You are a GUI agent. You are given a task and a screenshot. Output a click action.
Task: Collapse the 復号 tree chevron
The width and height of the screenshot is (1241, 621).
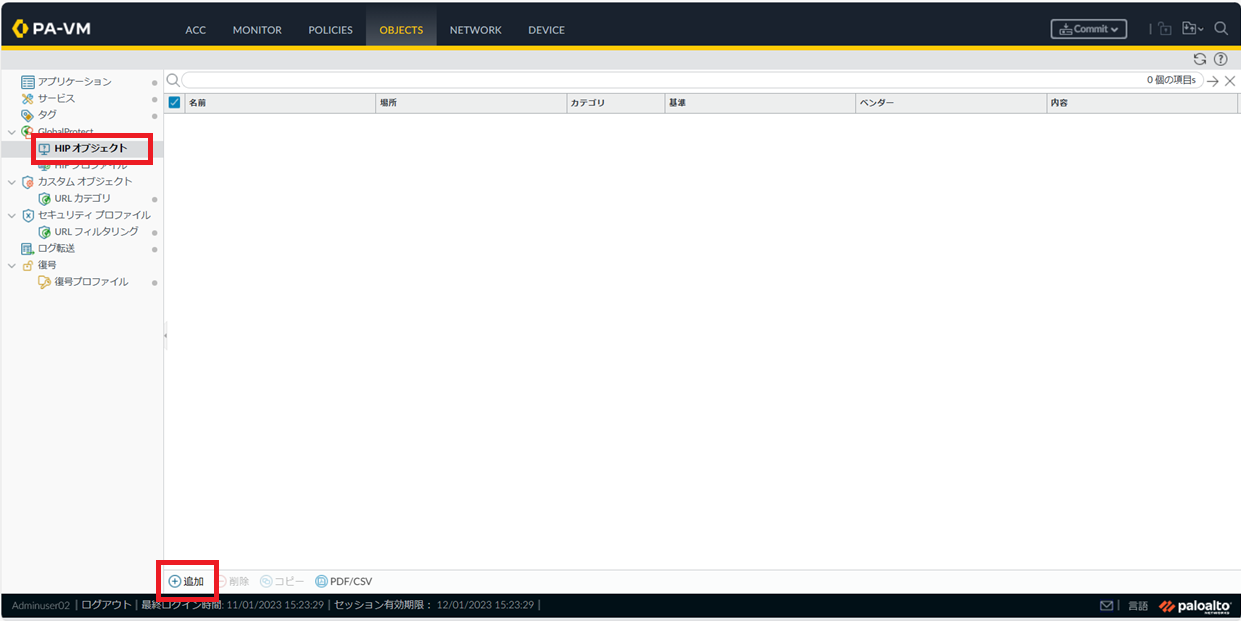[x=12, y=265]
